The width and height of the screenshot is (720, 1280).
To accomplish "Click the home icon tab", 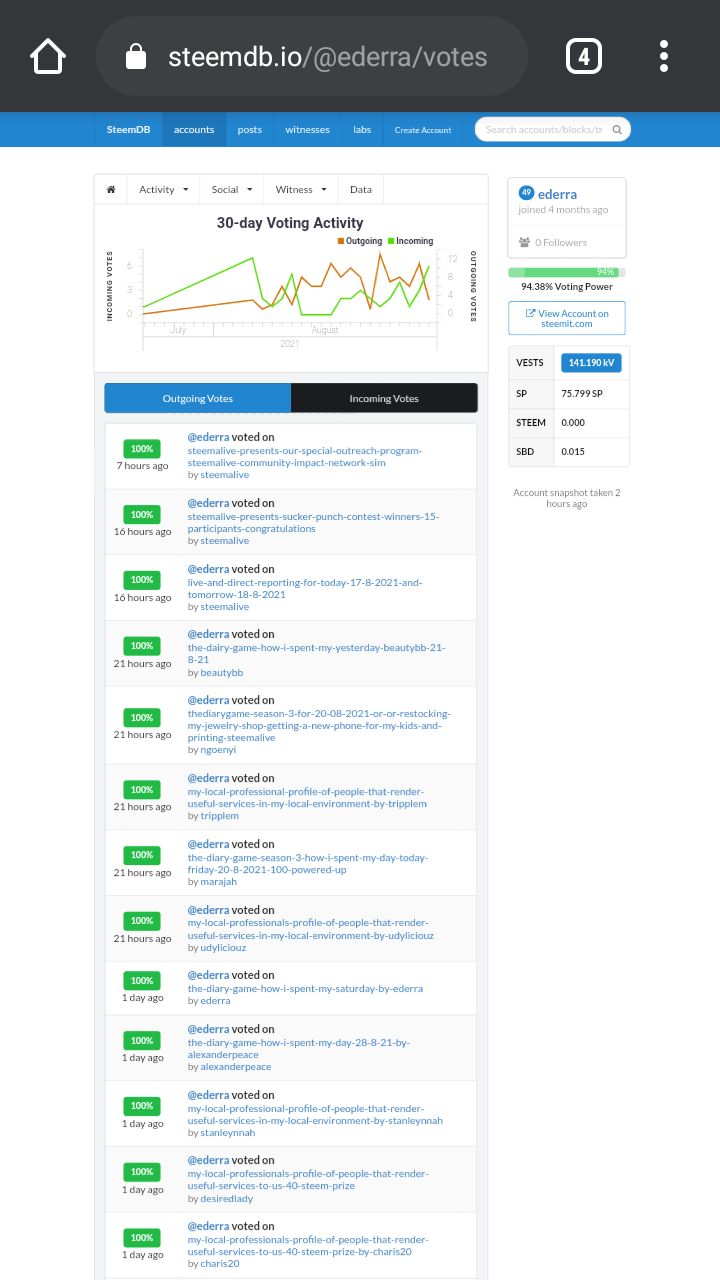I will click(111, 189).
